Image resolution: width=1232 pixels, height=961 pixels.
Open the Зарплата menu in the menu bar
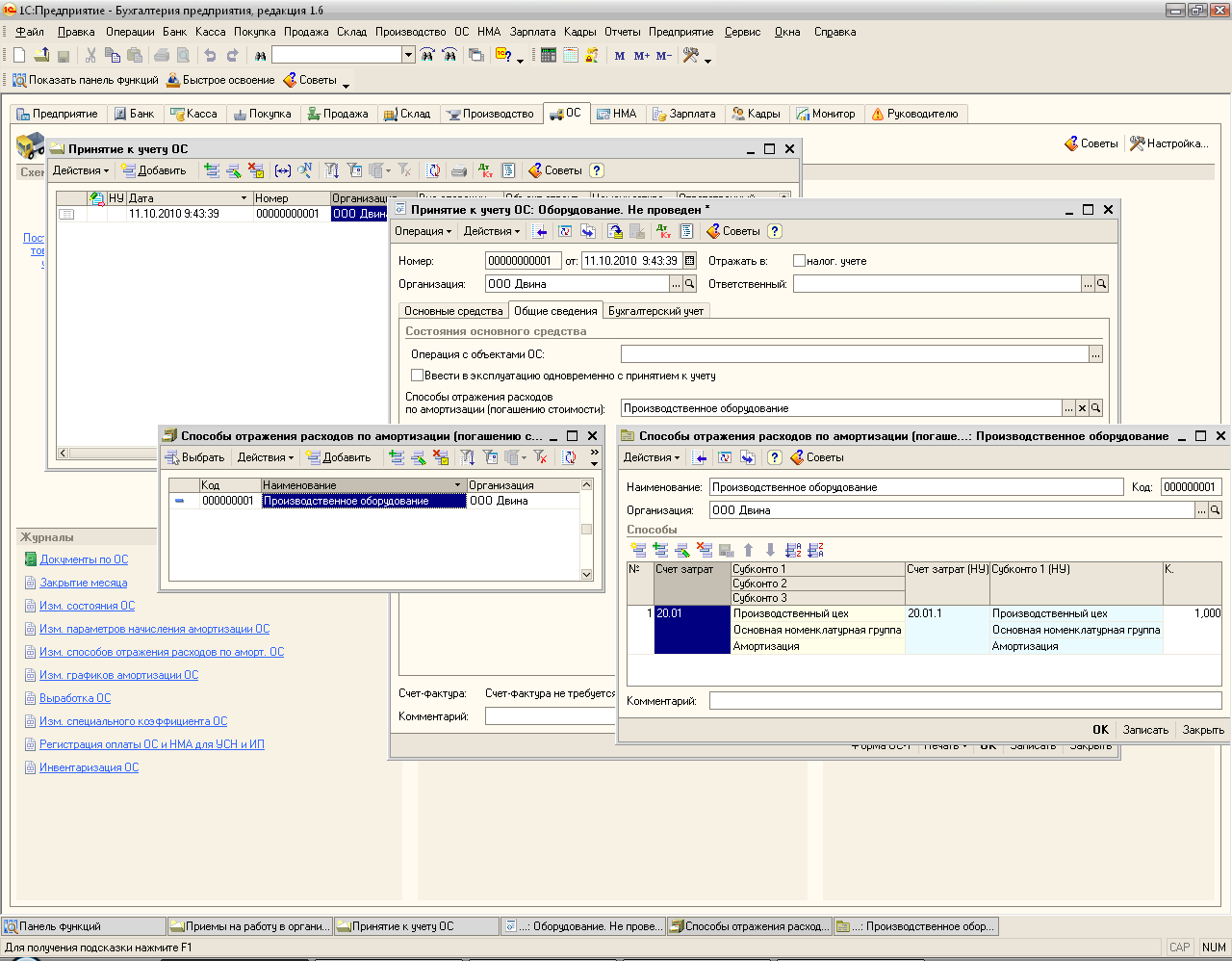tap(532, 32)
